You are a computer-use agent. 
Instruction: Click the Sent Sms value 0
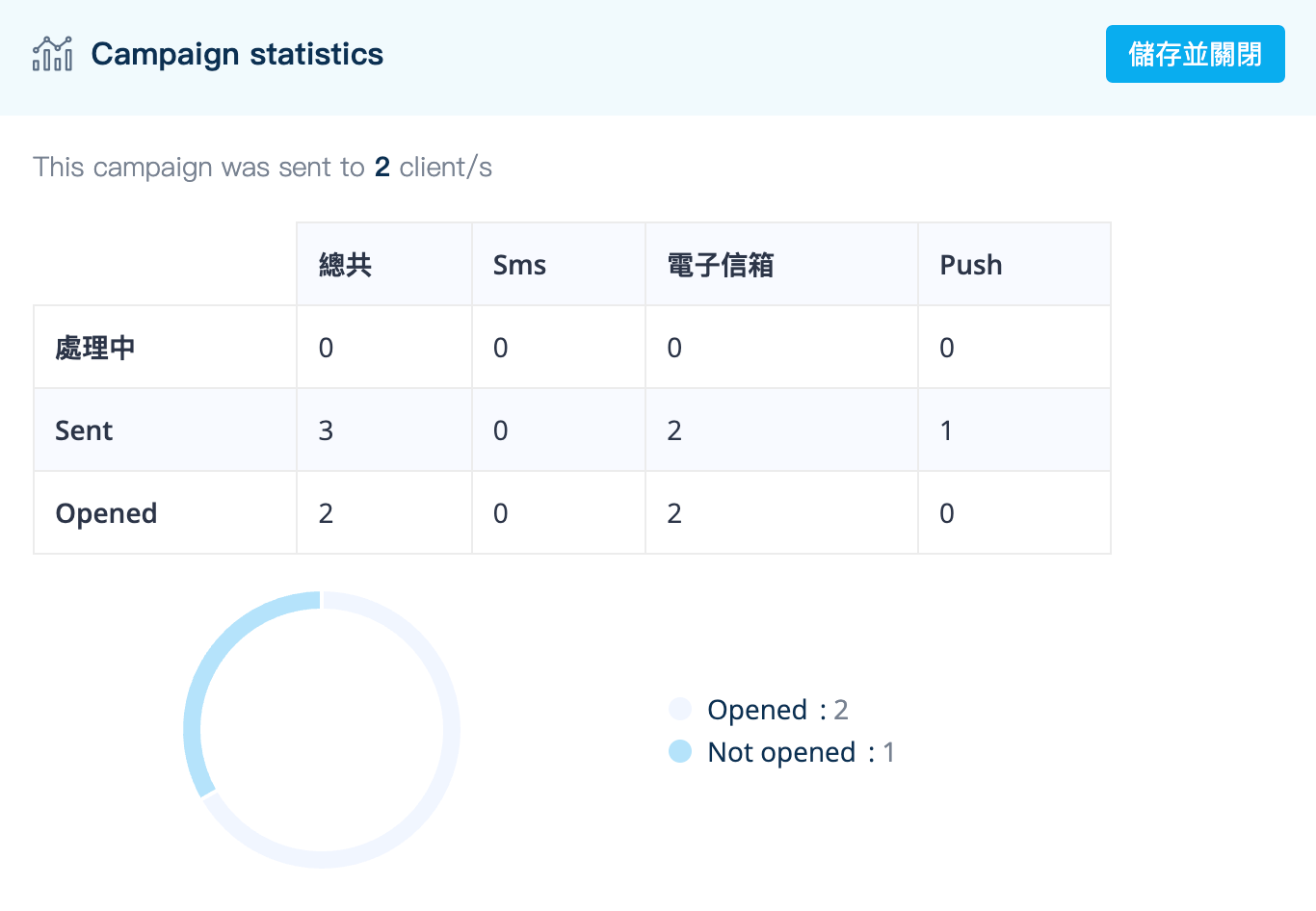click(500, 430)
